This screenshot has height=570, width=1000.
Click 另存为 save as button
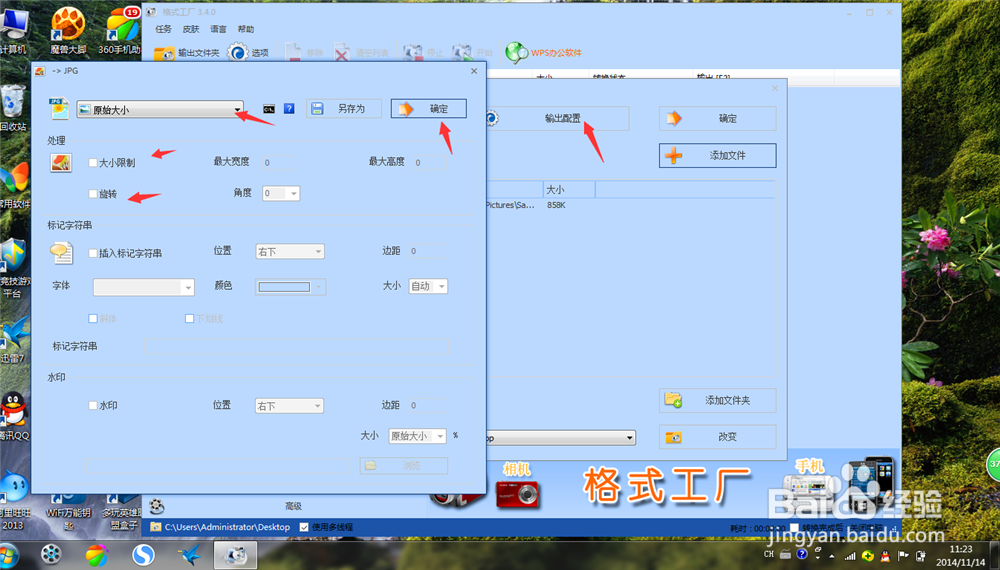pos(344,108)
